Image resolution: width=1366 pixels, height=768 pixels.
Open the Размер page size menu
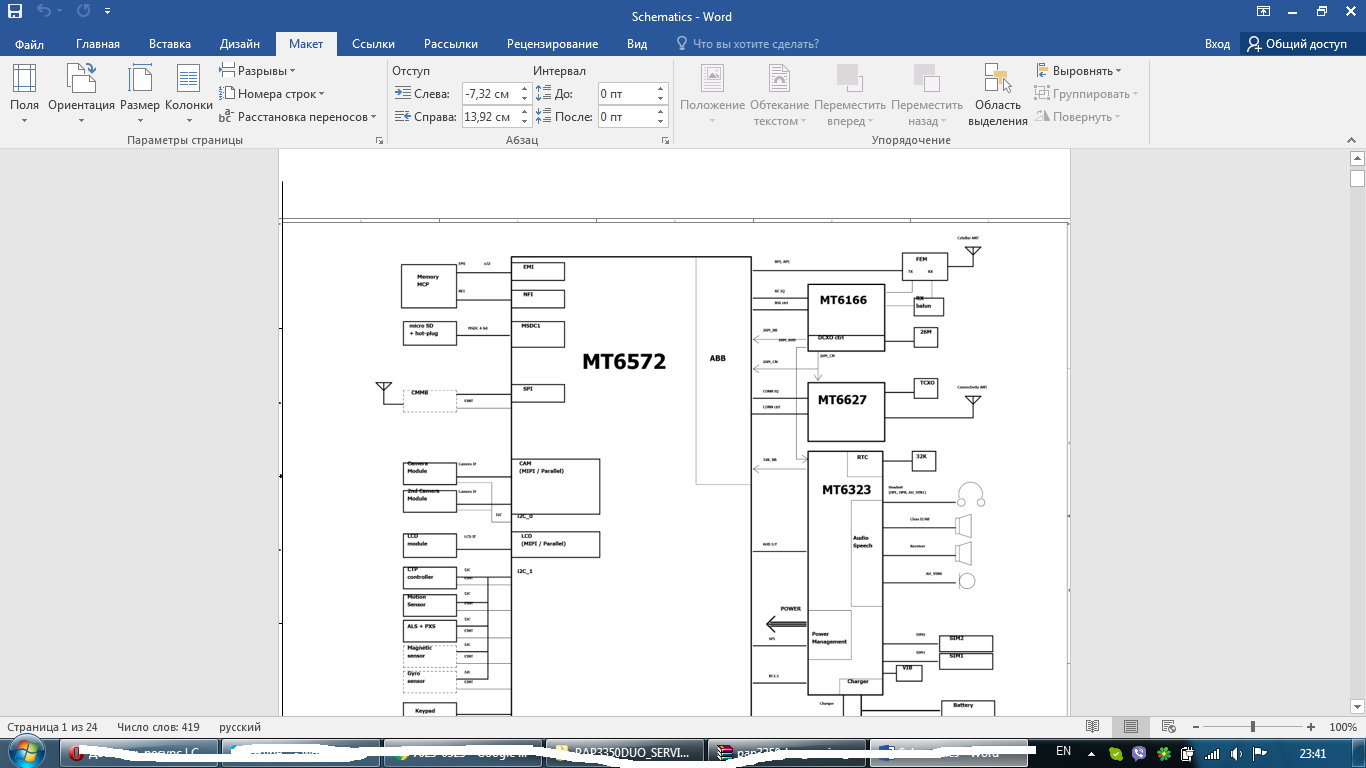(139, 94)
